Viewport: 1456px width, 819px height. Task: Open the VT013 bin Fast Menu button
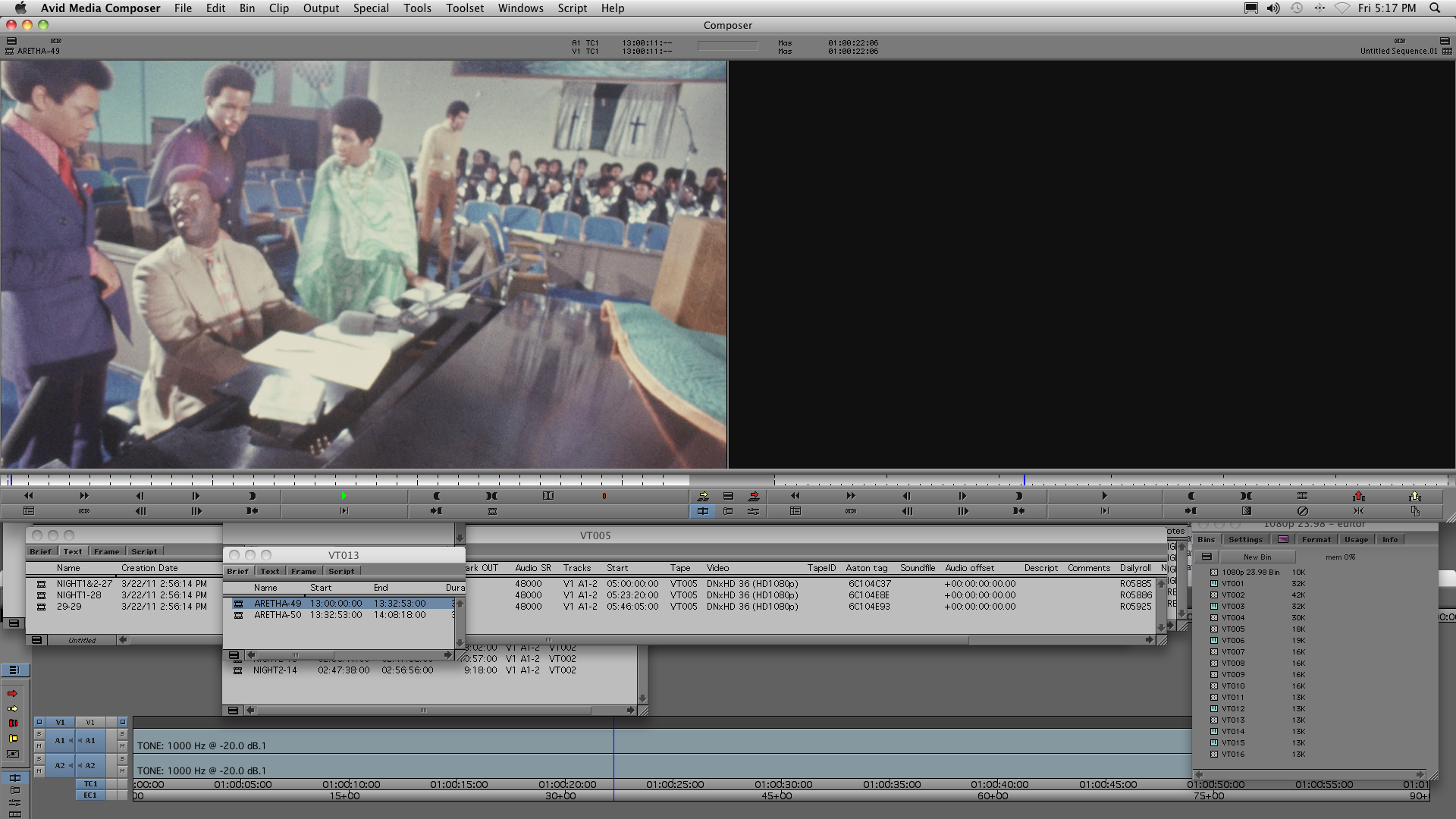pos(234,655)
